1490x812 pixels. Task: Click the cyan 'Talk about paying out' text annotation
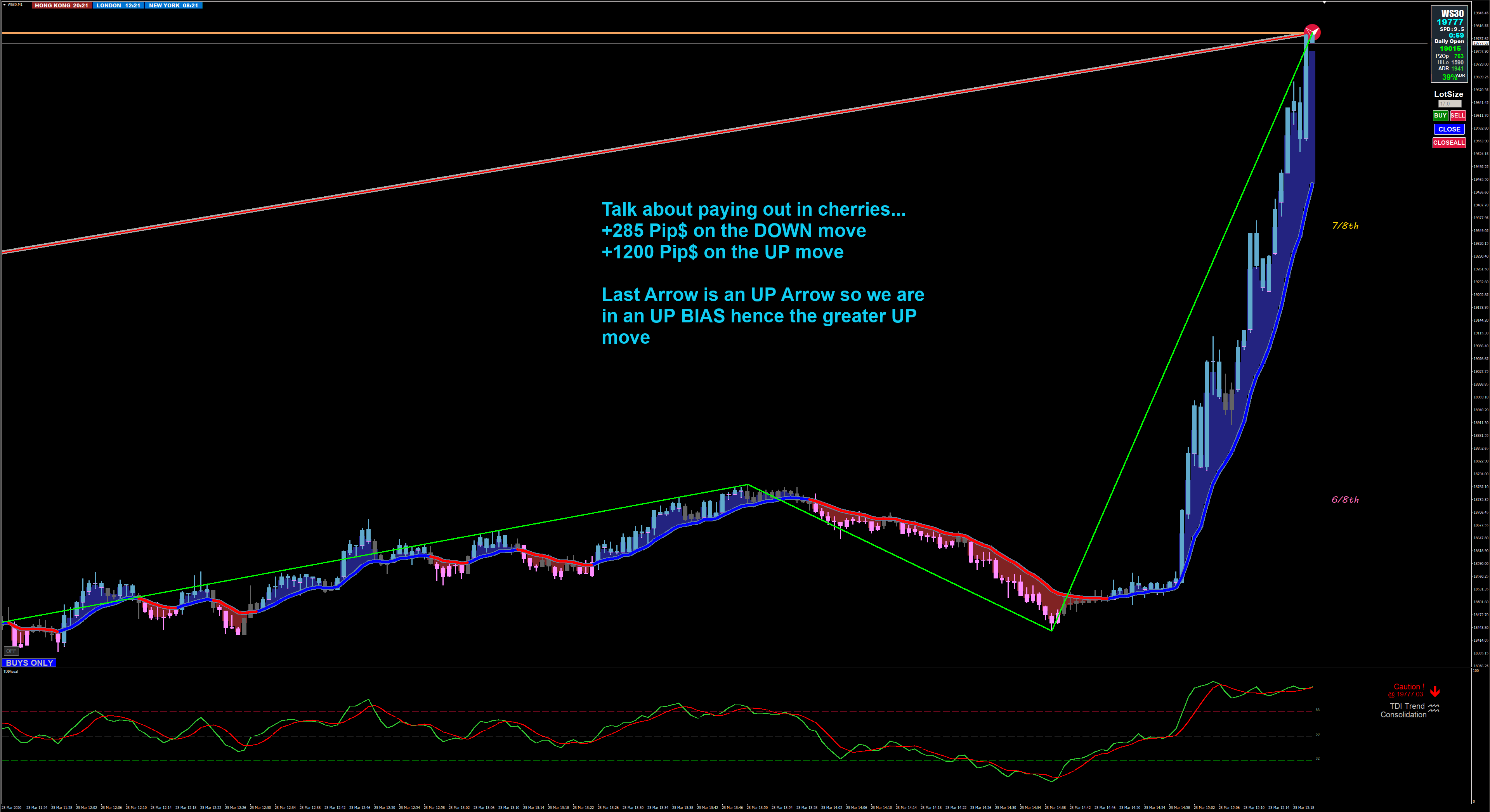pyautogui.click(x=753, y=209)
